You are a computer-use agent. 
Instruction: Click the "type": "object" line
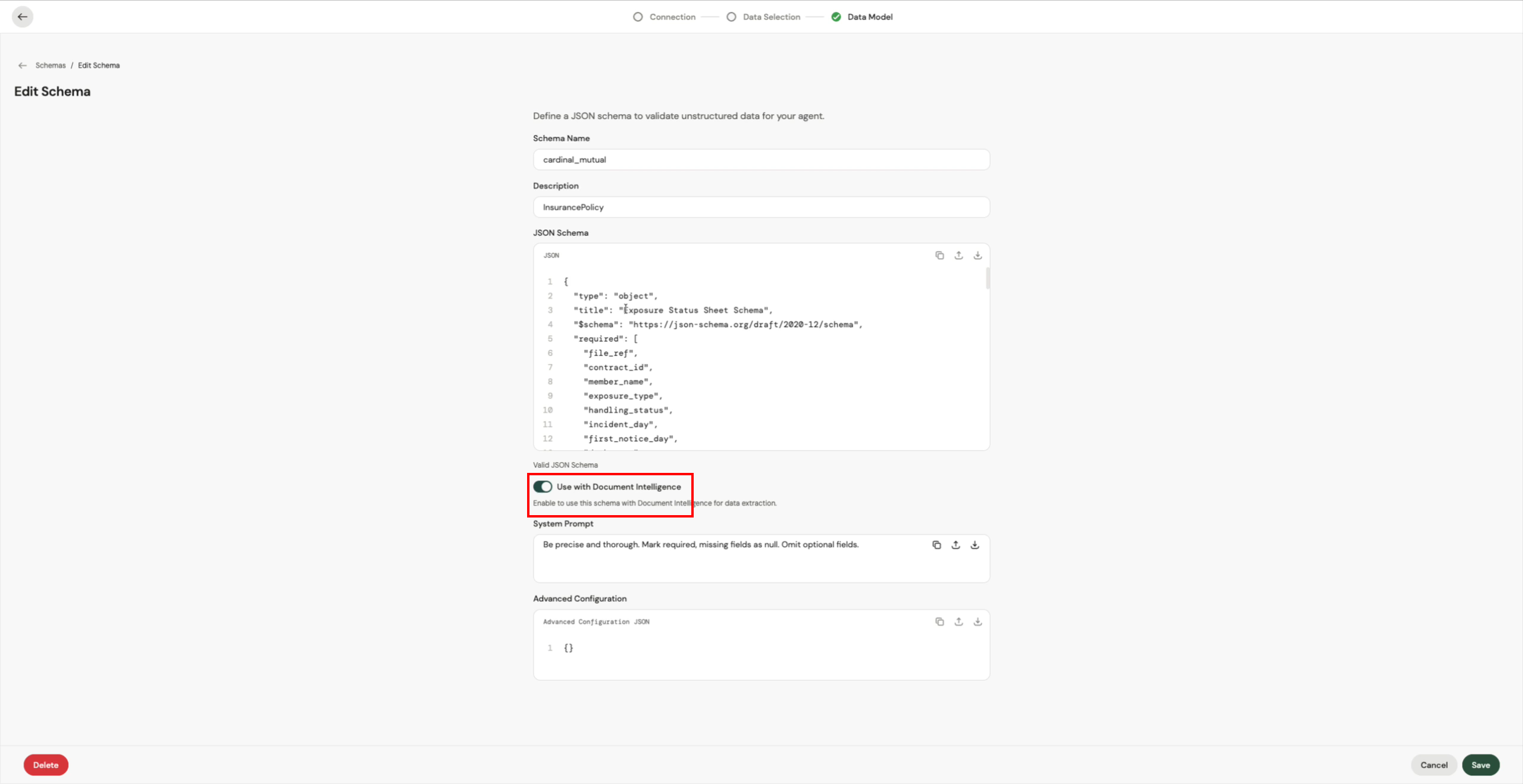tap(616, 296)
